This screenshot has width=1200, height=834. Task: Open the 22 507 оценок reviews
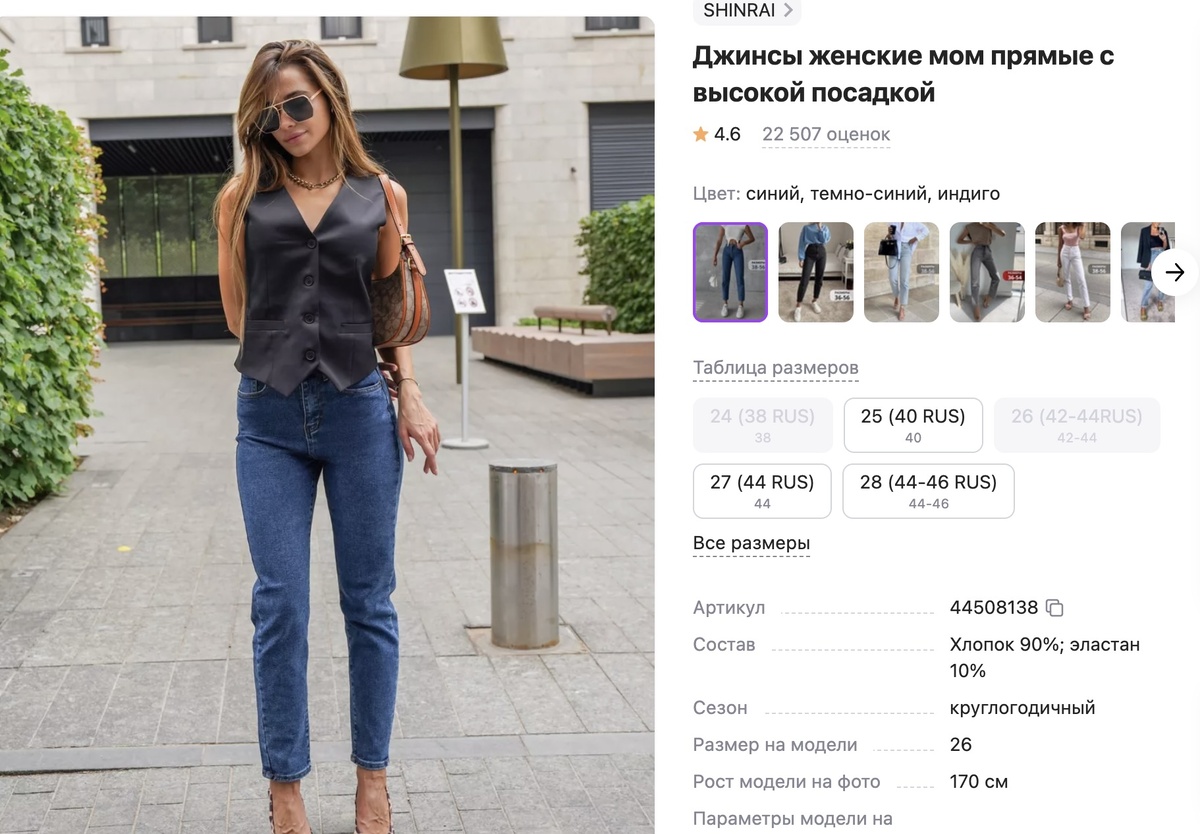point(826,134)
